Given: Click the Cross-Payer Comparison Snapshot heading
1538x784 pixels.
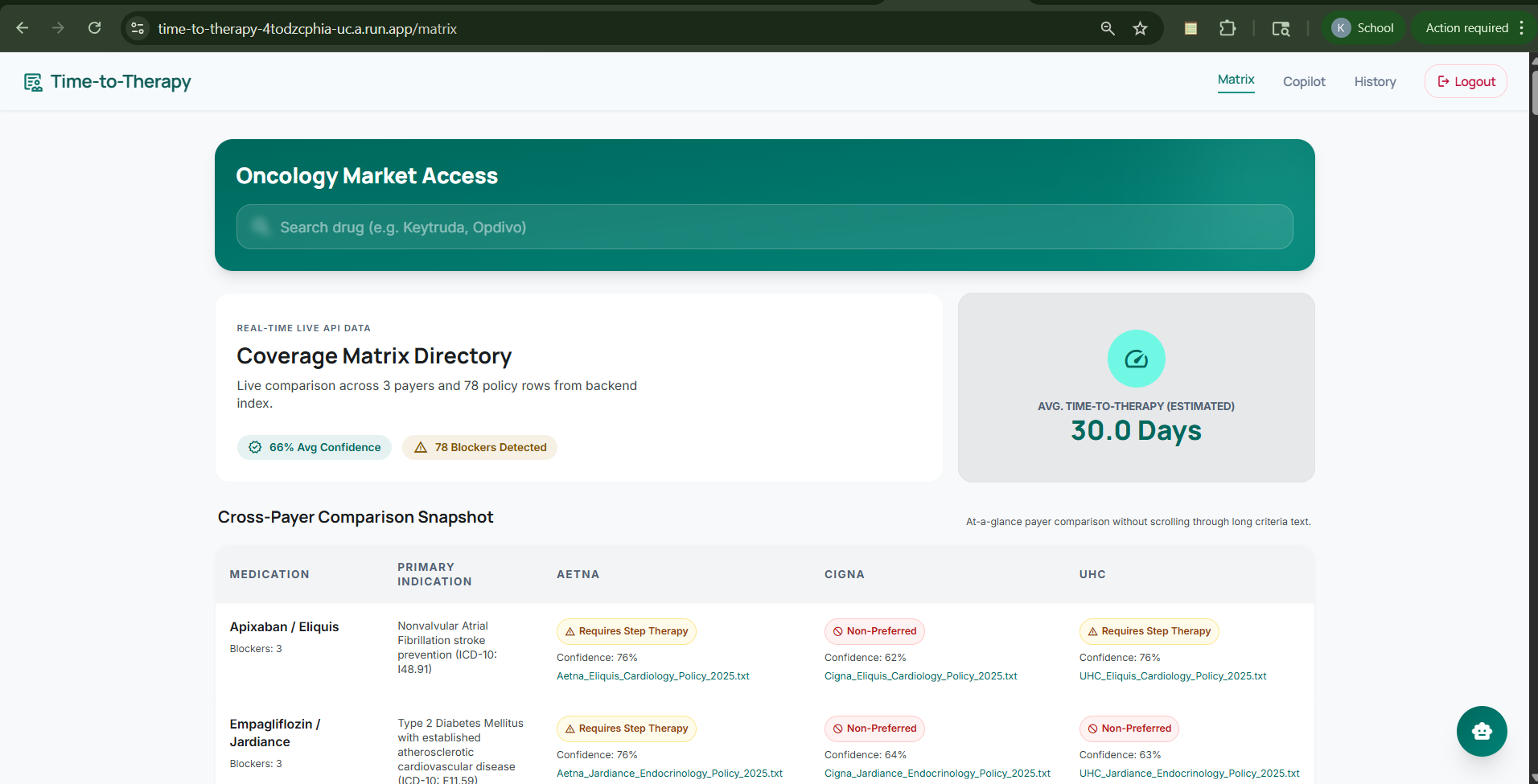Looking at the screenshot, I should point(356,517).
